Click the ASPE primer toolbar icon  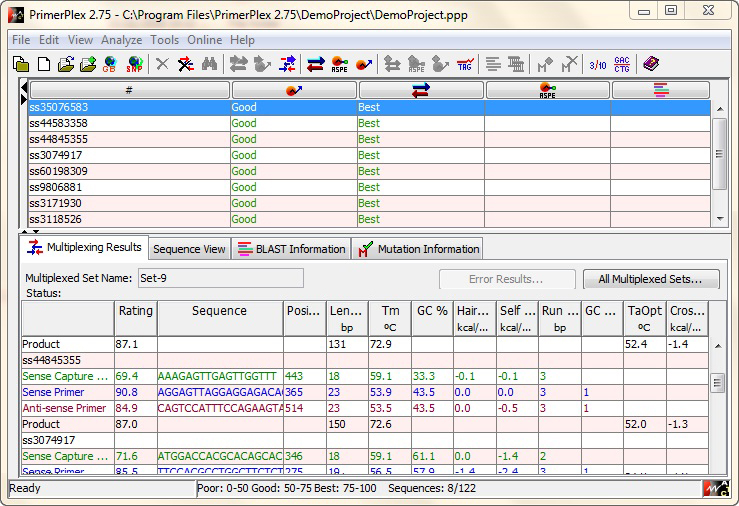coord(339,64)
